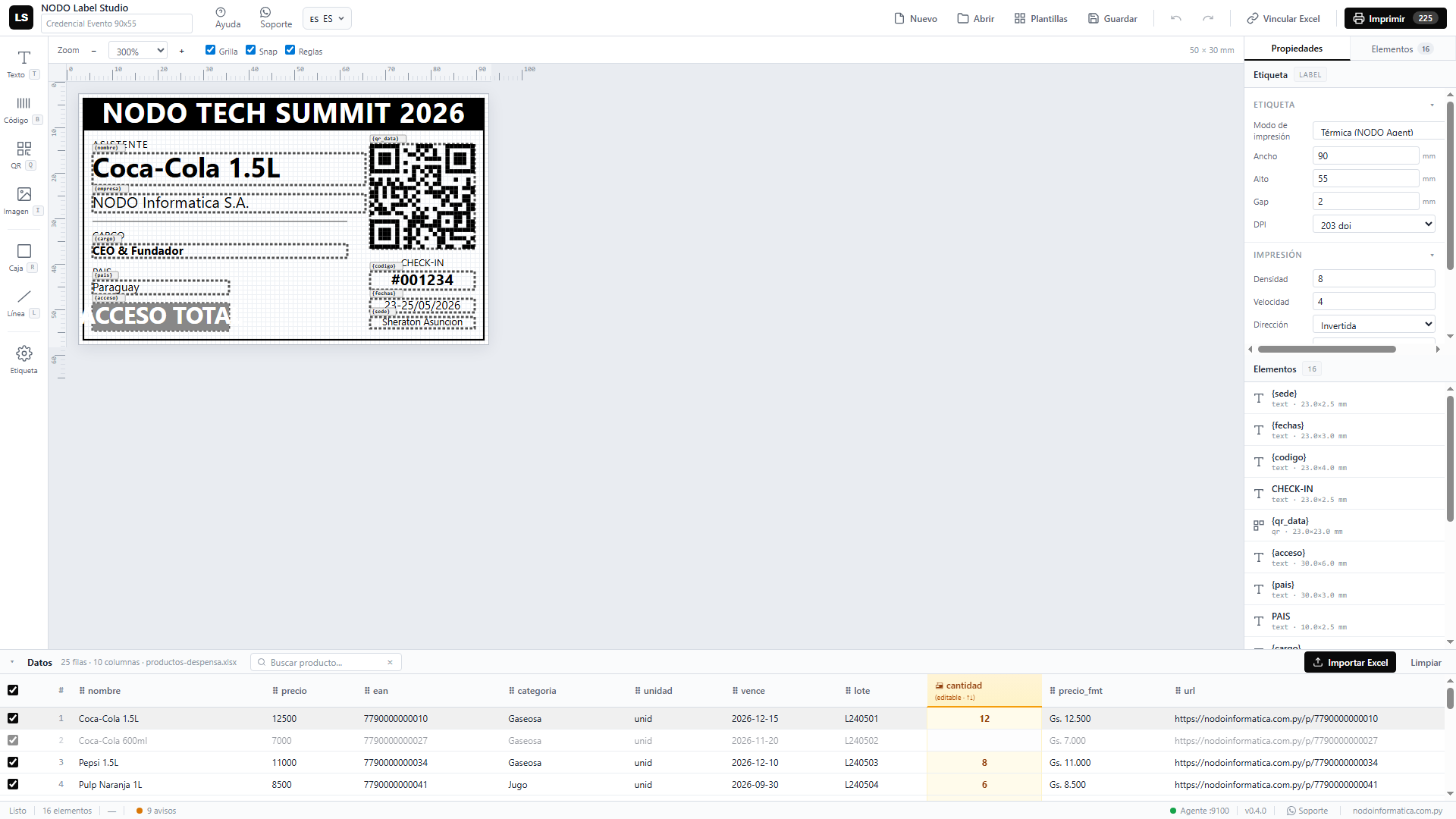Click the QR code on the label canvas
Viewport: 1456px width, 819px height.
point(422,196)
